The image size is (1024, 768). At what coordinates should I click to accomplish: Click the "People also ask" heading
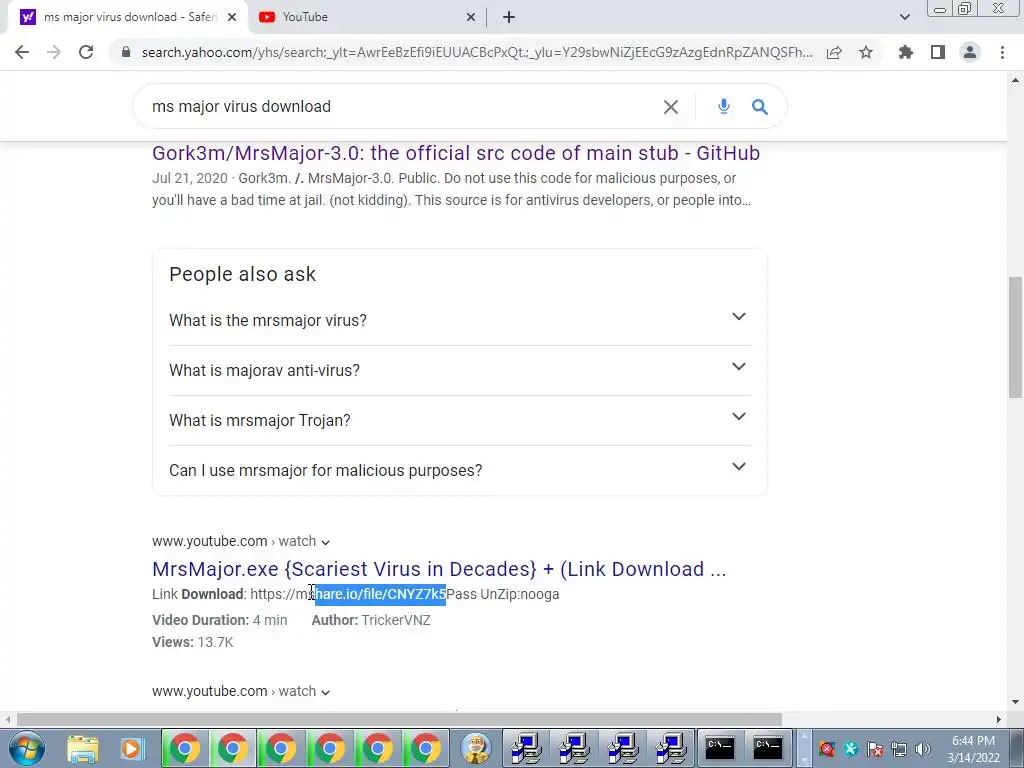(x=242, y=274)
